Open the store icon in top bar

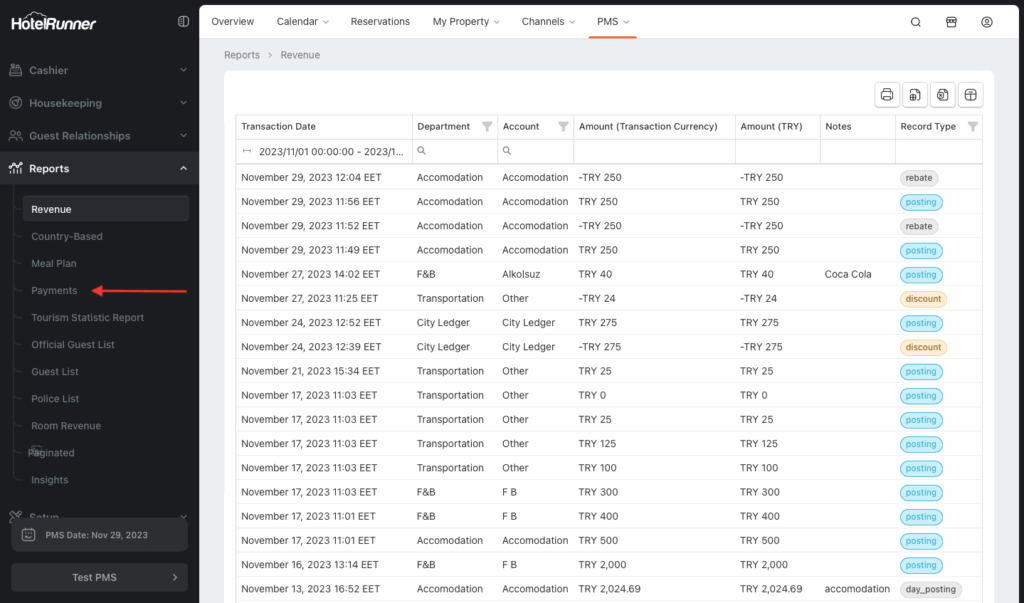tap(951, 22)
